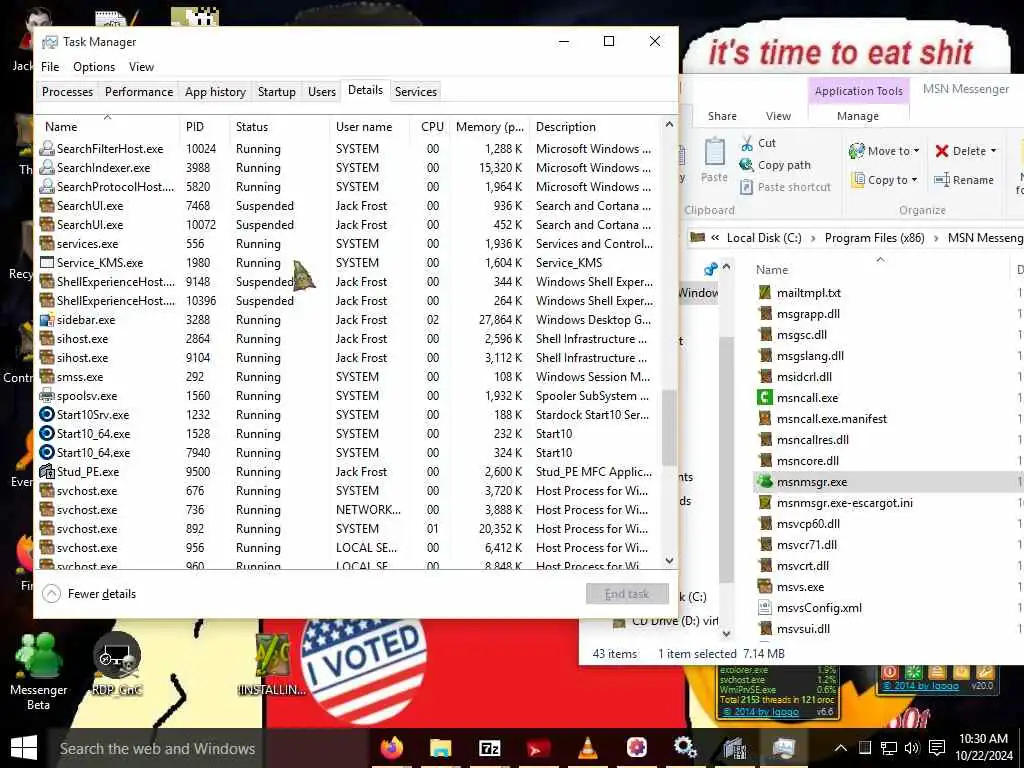Sort processes by PID column
Screen dimensions: 1024x768
204,127
